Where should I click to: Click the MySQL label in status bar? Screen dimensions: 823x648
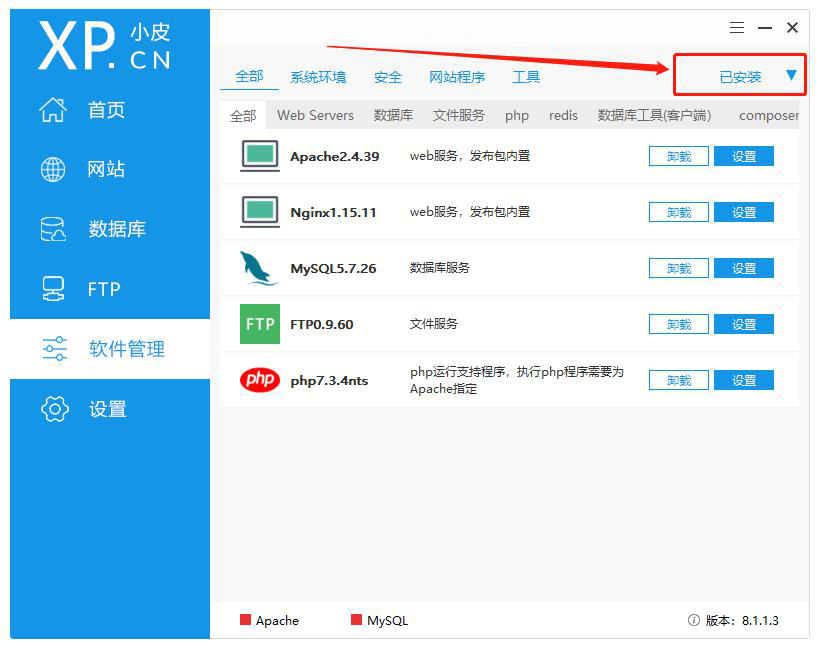(387, 621)
